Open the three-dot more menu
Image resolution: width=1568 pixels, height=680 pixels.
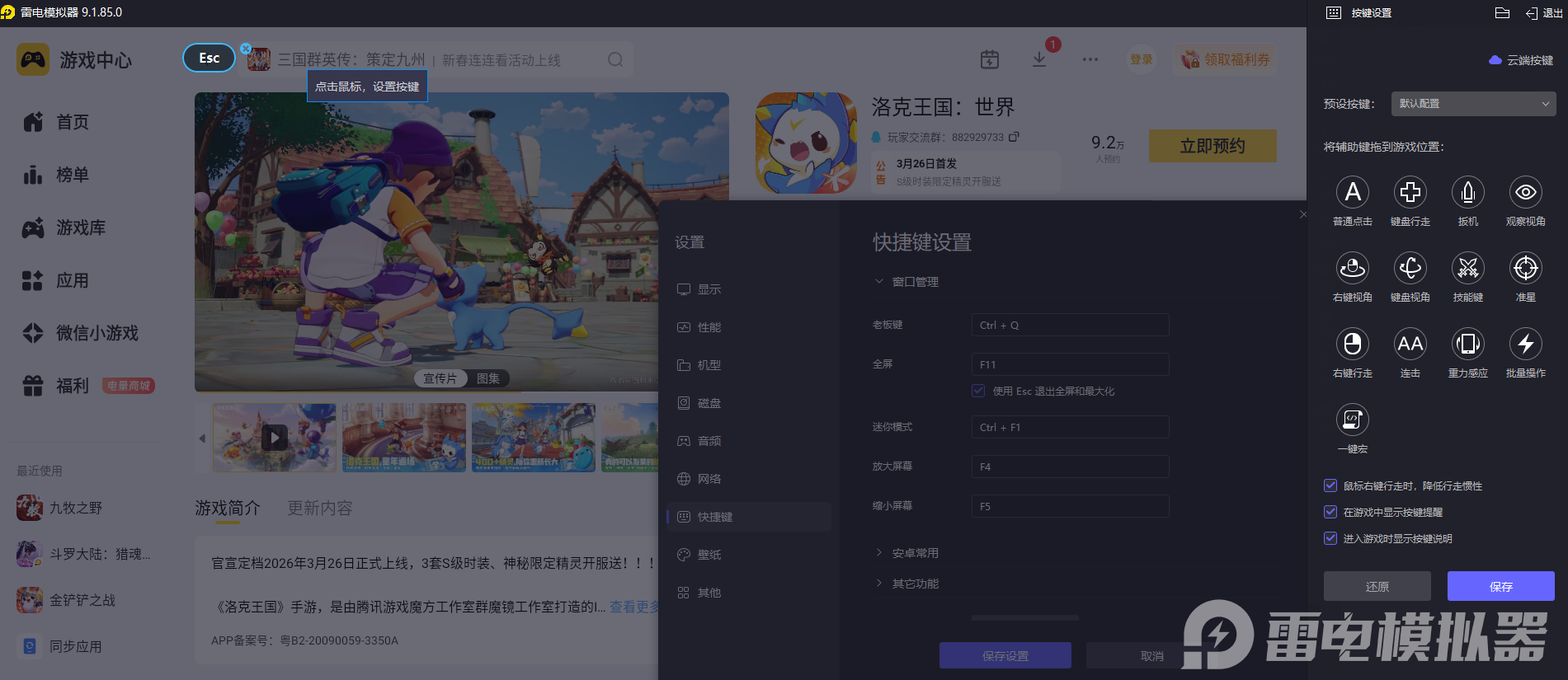point(1090,59)
